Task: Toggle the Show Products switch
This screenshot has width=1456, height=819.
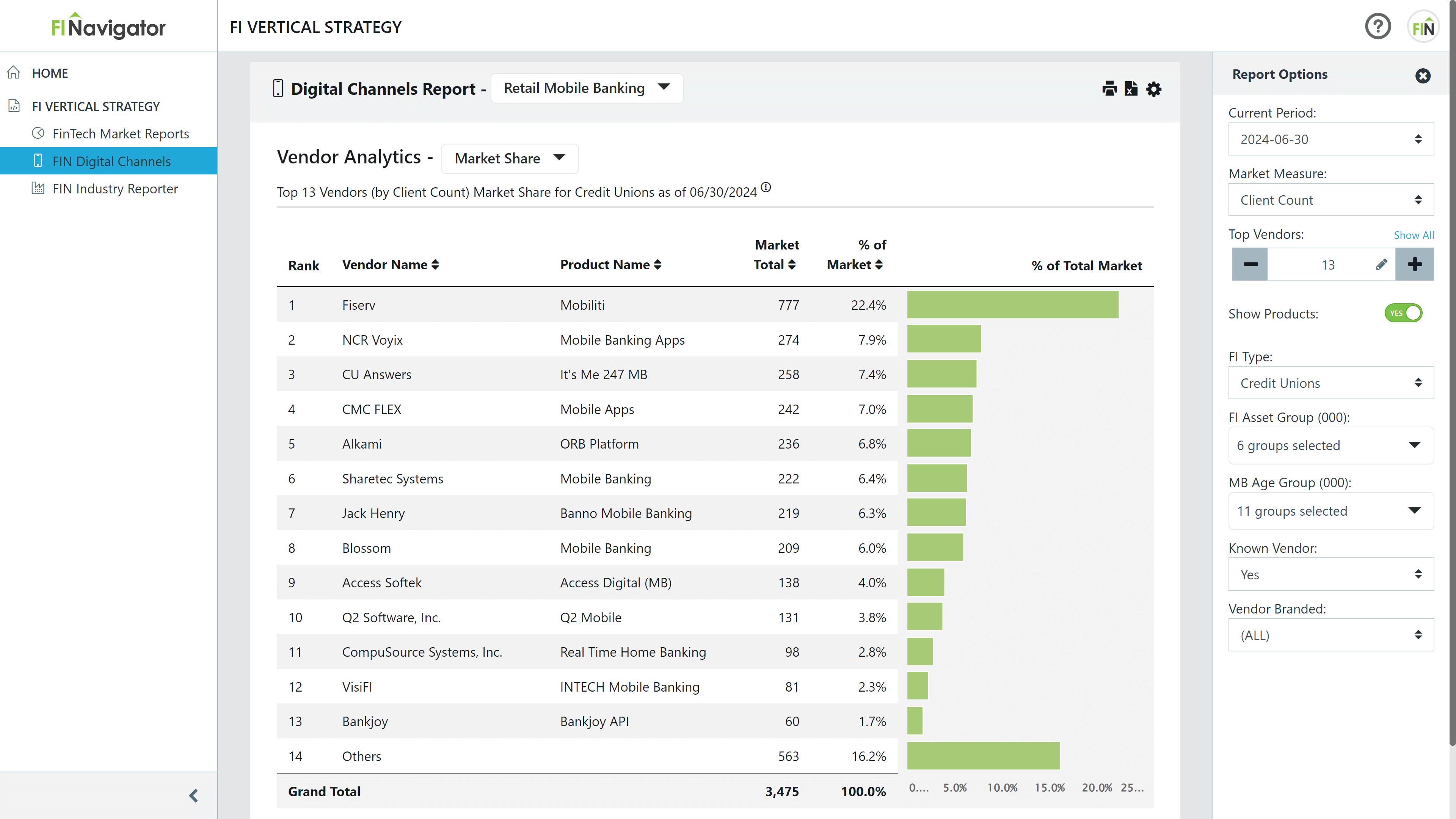Action: (1403, 313)
